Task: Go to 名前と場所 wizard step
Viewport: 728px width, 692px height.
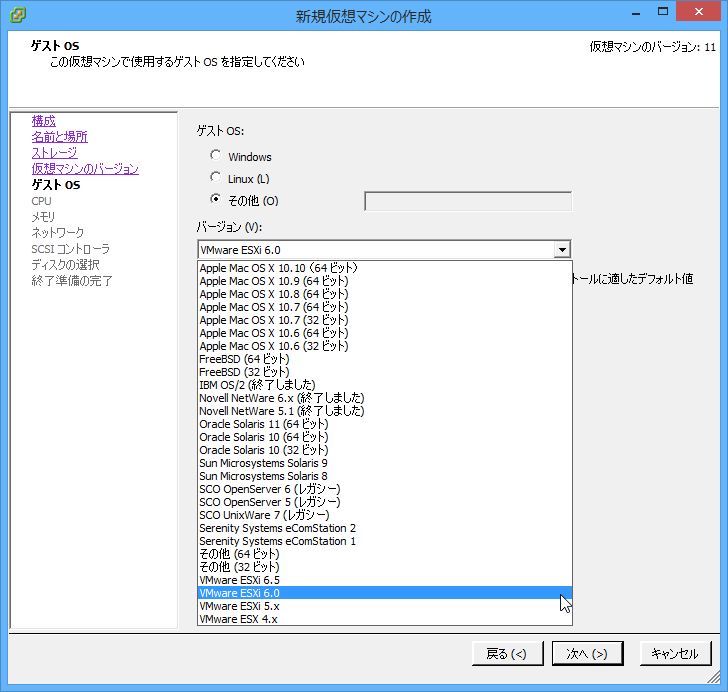Action: 59,137
